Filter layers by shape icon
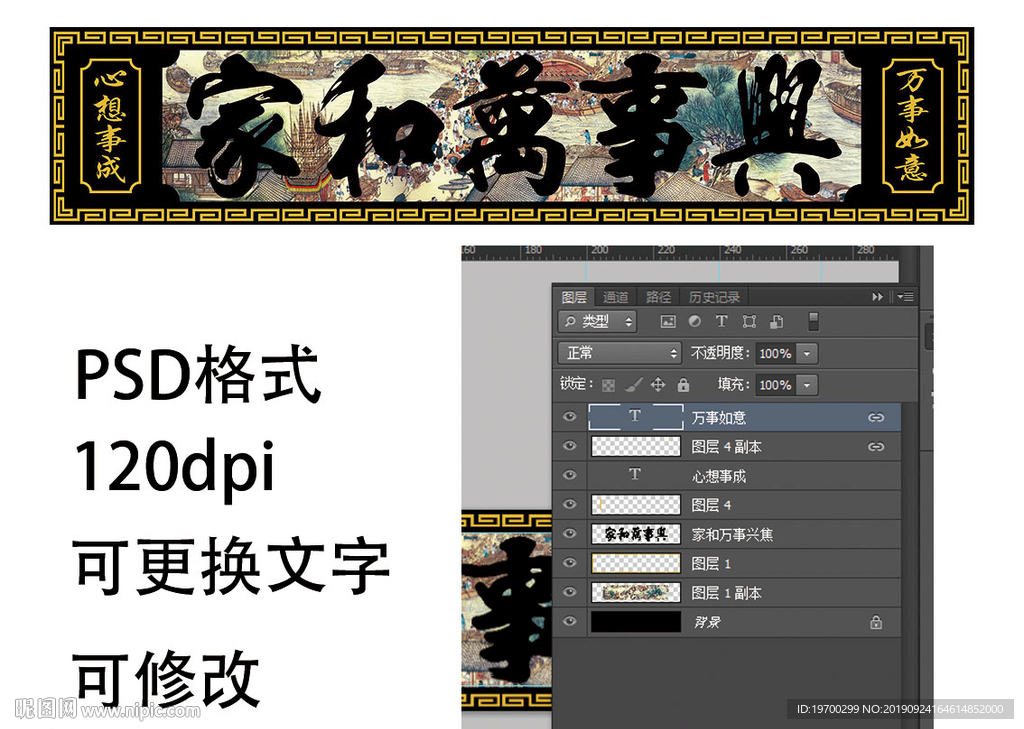1024x729 pixels. 749,321
